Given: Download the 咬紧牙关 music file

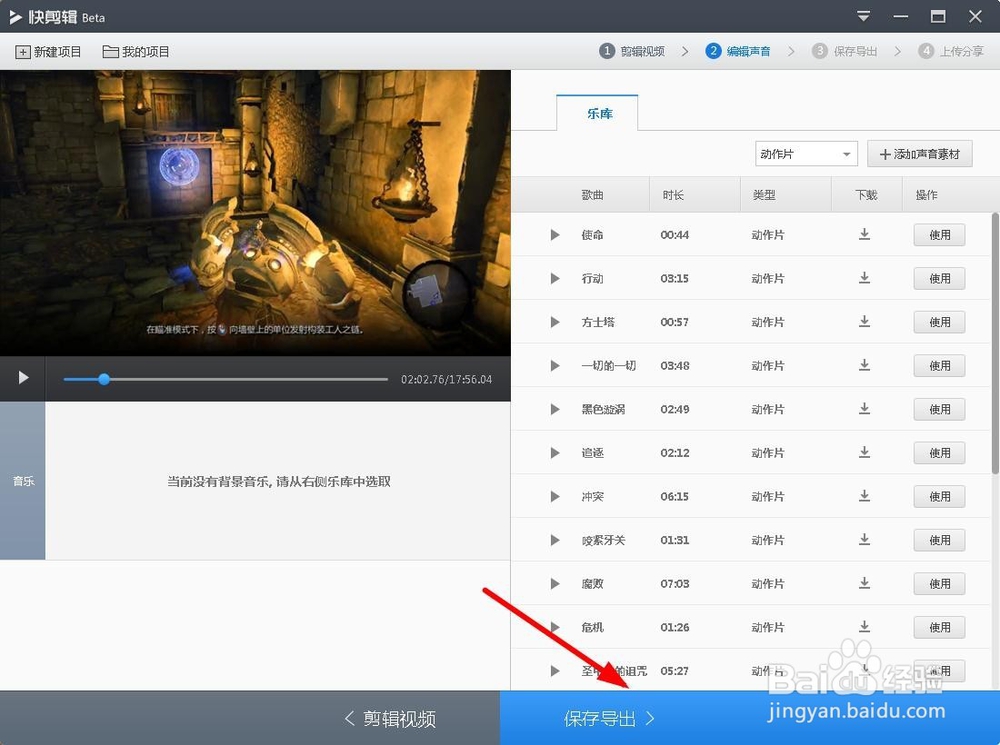Looking at the screenshot, I should (864, 540).
